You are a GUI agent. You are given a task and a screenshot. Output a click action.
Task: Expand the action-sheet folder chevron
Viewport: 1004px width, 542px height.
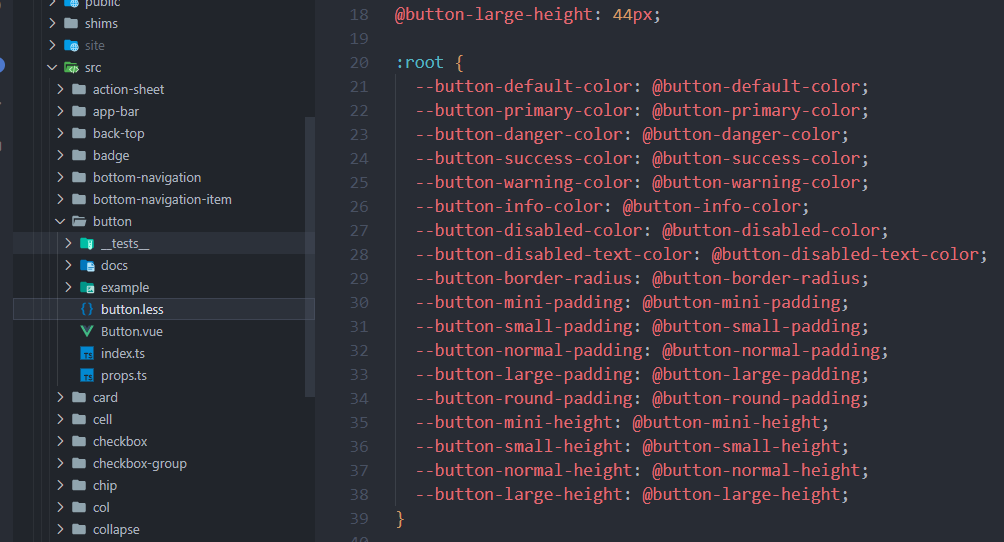click(60, 89)
